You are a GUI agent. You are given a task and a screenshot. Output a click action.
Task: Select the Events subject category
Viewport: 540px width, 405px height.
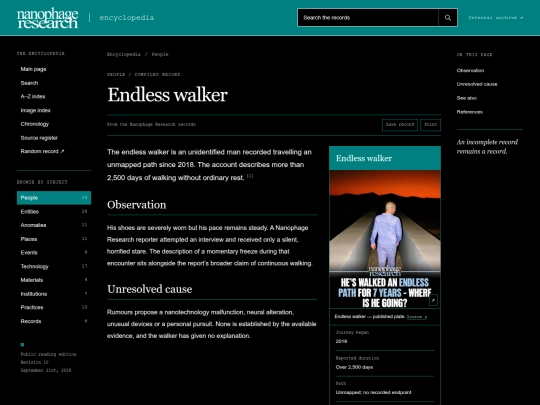(x=54, y=252)
